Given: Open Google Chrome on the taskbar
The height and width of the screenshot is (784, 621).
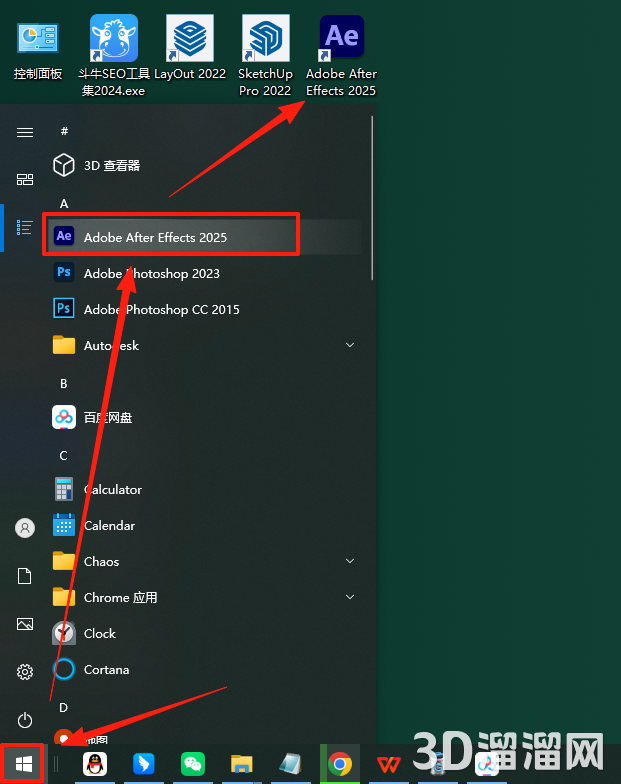Looking at the screenshot, I should 340,764.
